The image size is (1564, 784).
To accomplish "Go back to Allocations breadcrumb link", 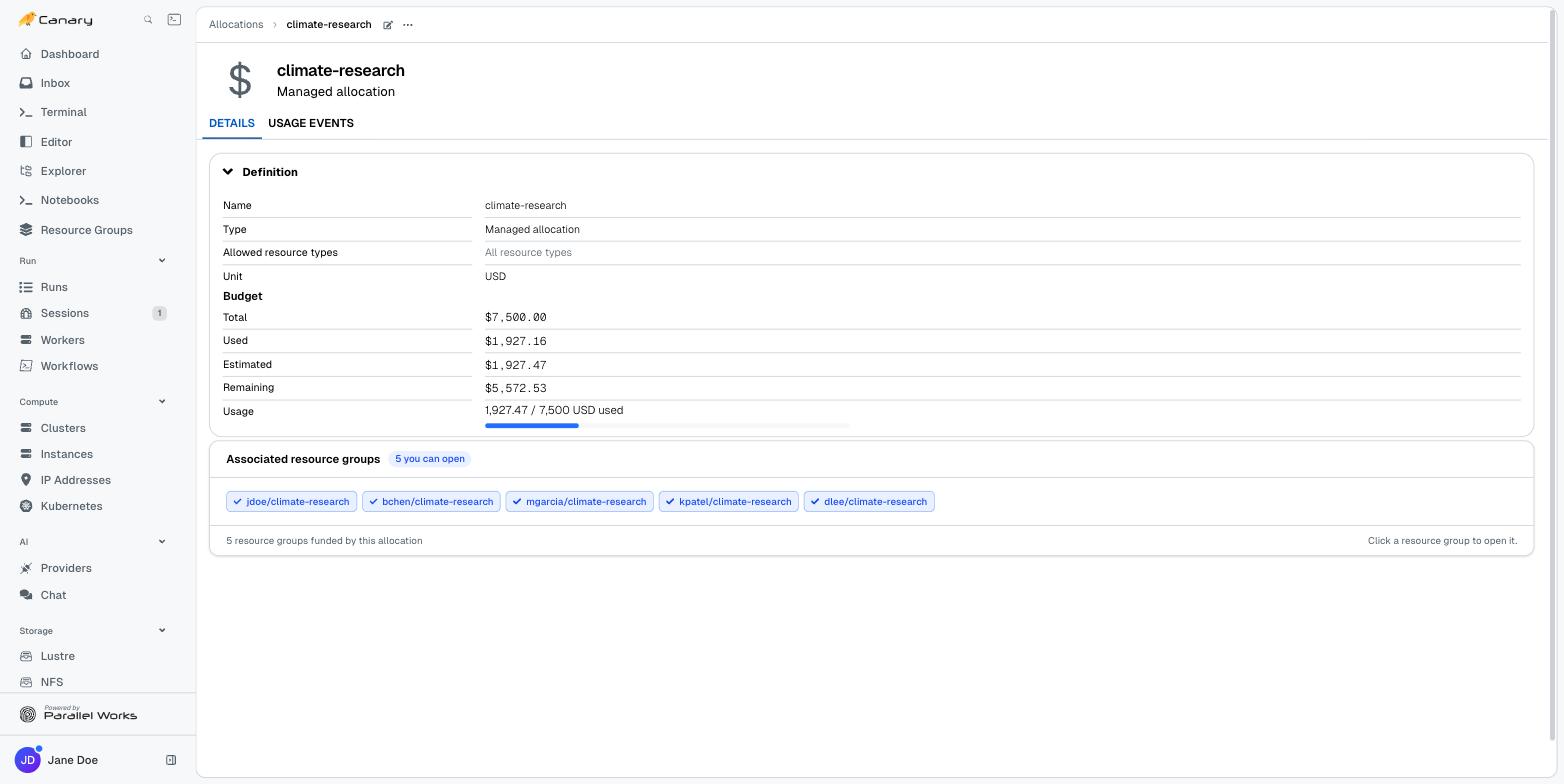I will point(236,25).
